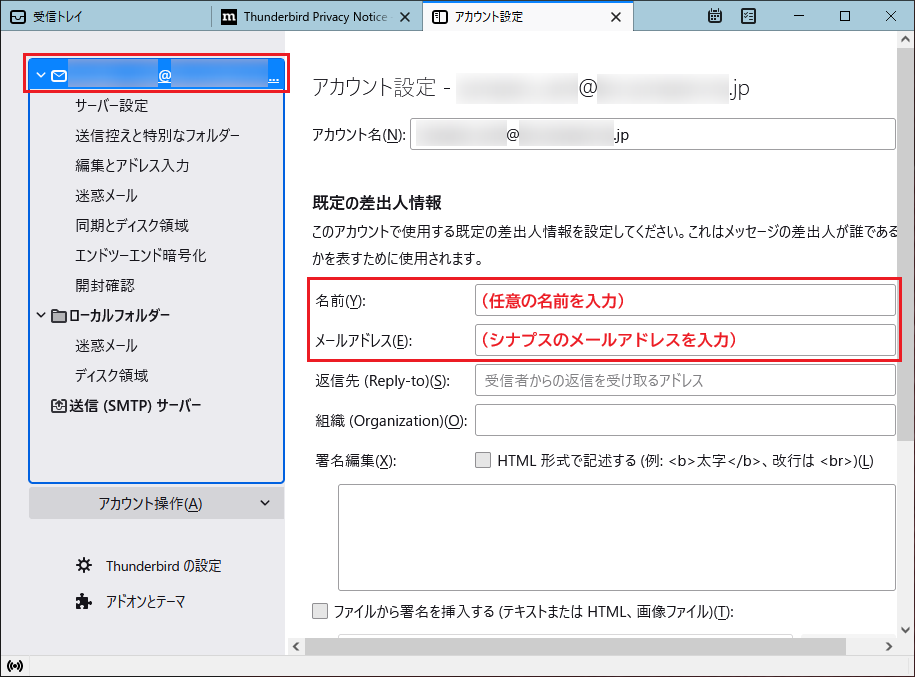The width and height of the screenshot is (915, 677).
Task: Click the add-ons and themes puzzle icon
Action: (x=84, y=602)
